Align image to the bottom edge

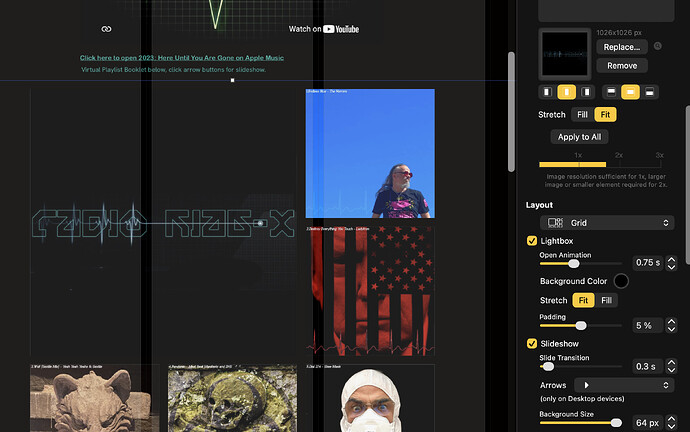[x=650, y=92]
